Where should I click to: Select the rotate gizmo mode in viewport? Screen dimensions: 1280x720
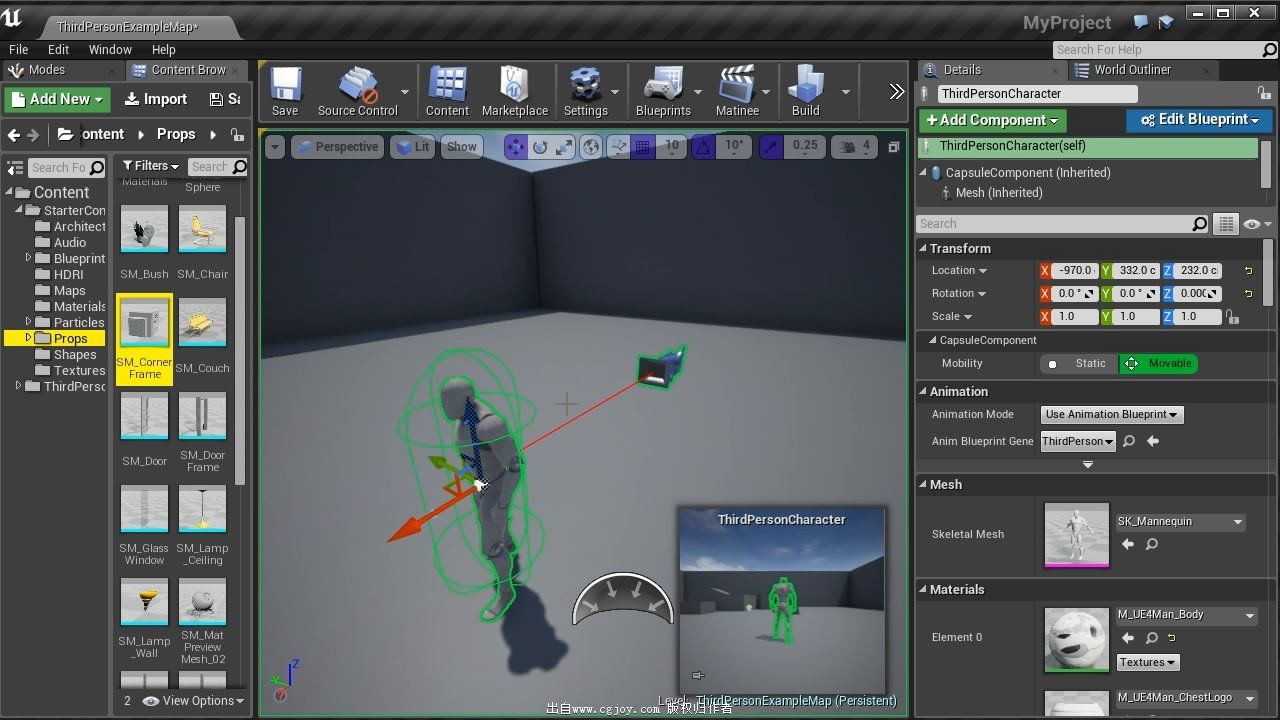coord(540,147)
